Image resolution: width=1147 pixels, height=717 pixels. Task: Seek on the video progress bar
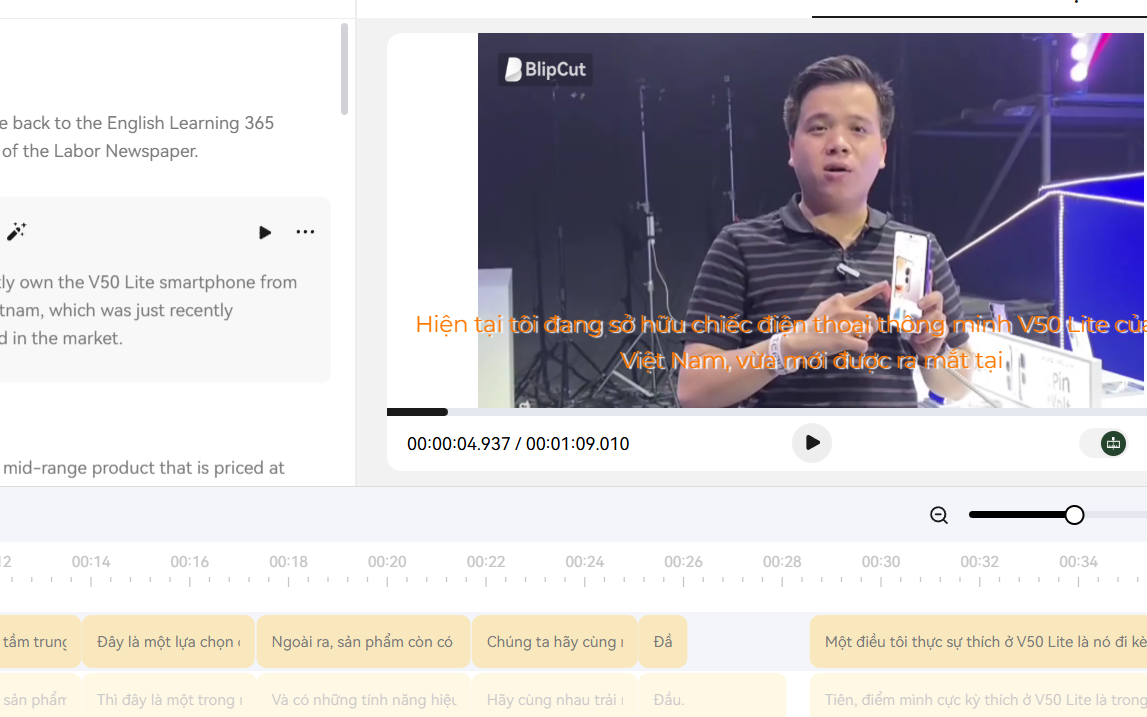(767, 412)
